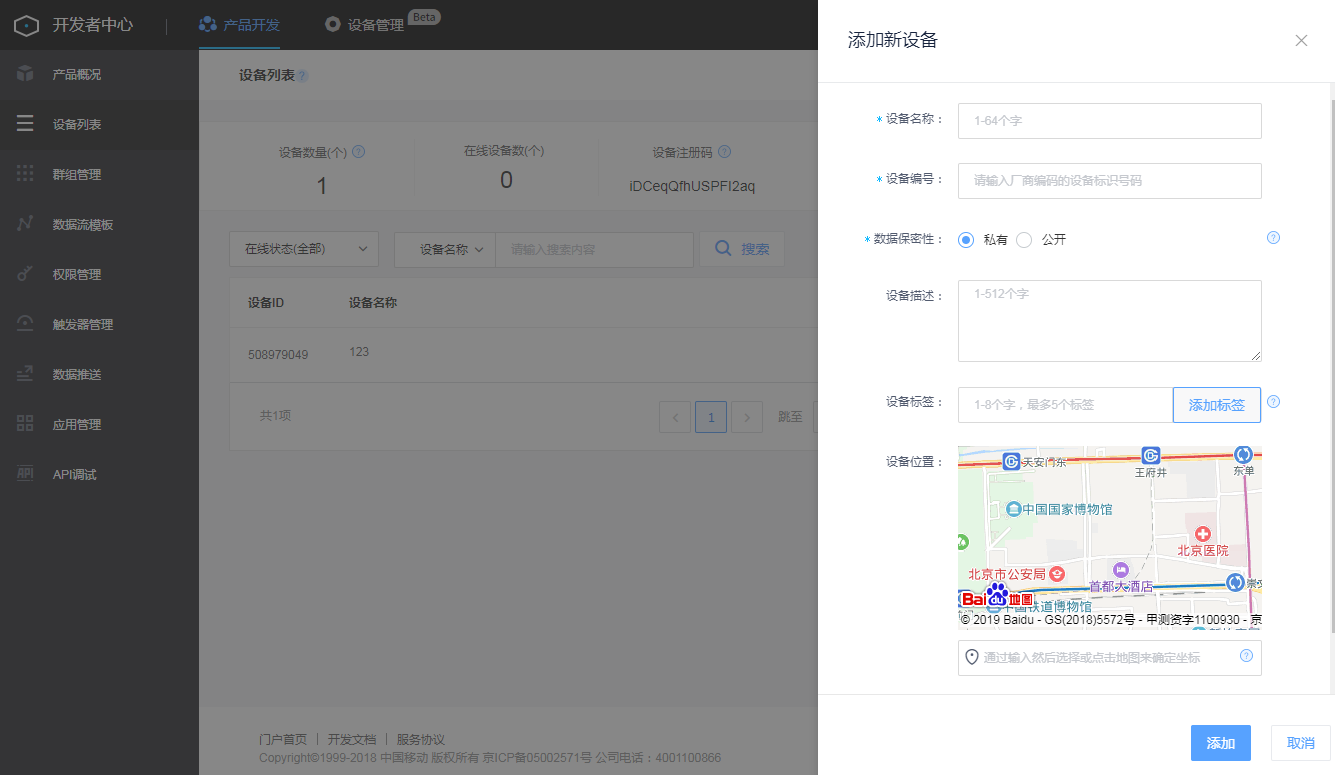The width and height of the screenshot is (1335, 775).
Task: Select page 1 in pagination
Action: click(711, 417)
